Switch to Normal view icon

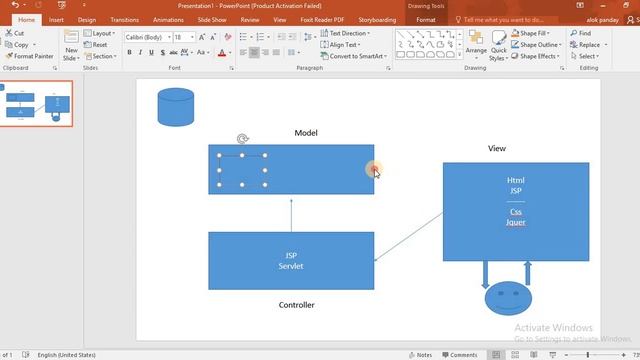(496, 355)
